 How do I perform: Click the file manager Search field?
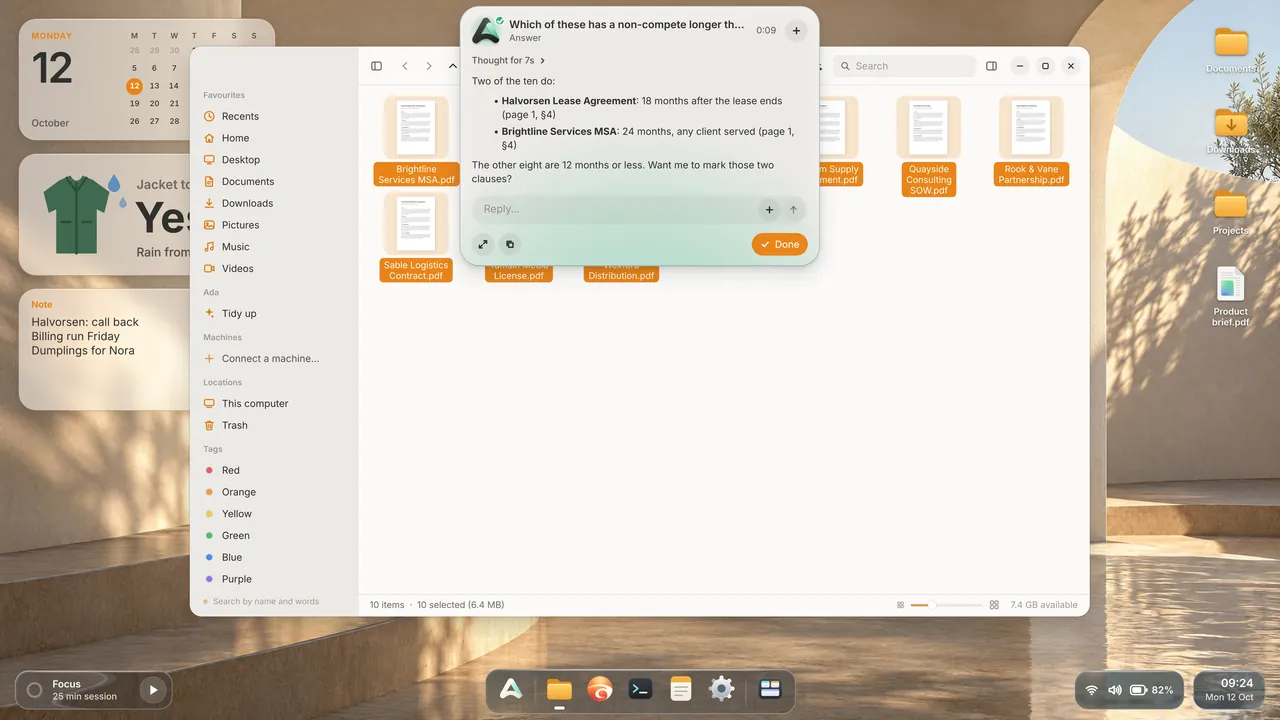(x=904, y=66)
